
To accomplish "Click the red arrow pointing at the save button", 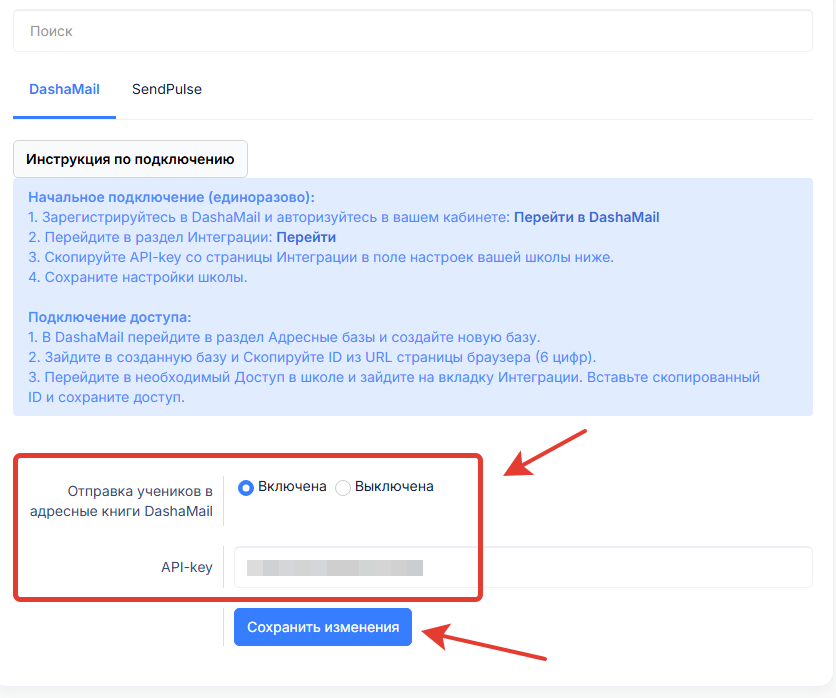I will (x=485, y=643).
